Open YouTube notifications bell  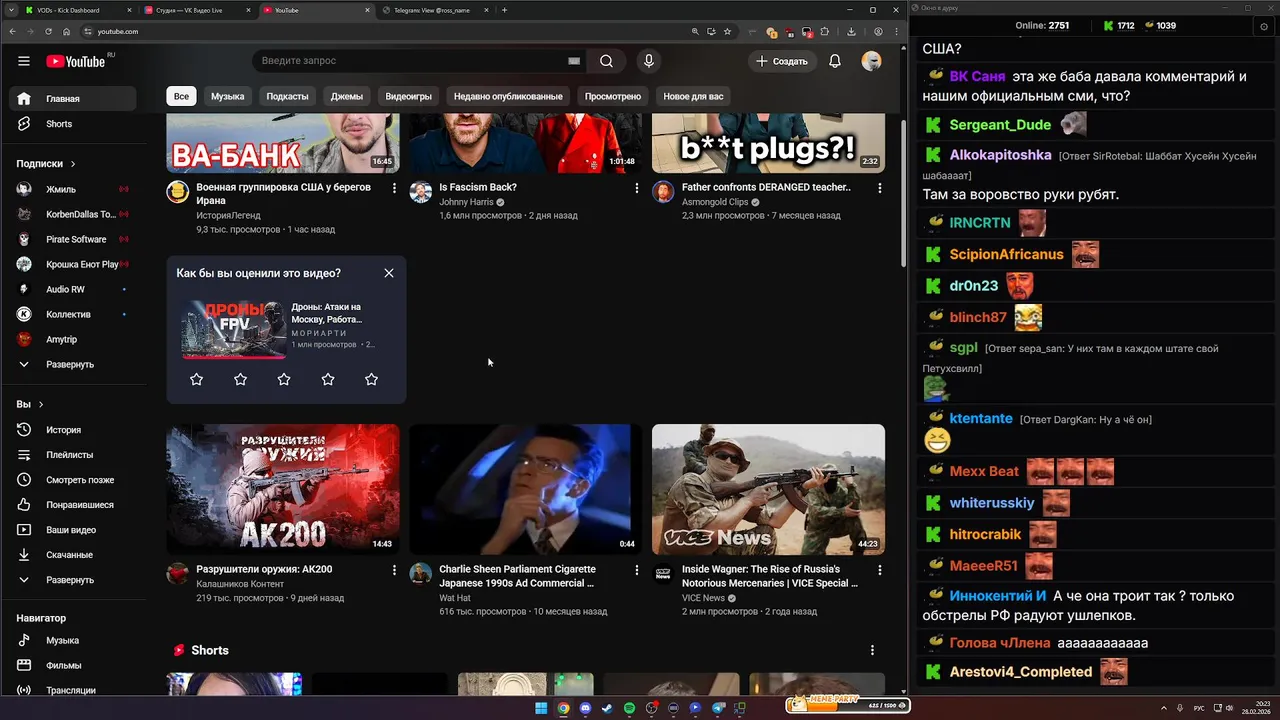pos(834,61)
